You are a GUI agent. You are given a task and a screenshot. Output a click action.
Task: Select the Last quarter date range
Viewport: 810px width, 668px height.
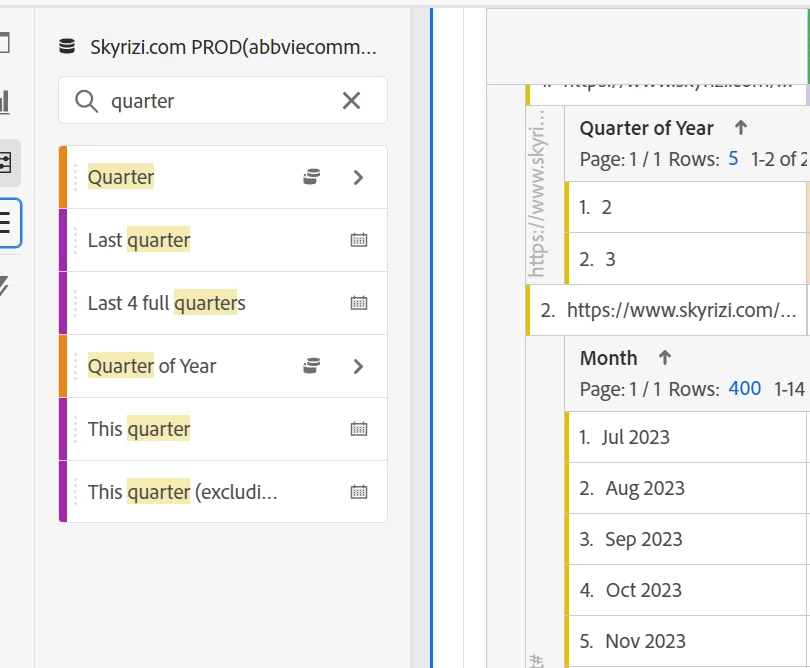[223, 240]
